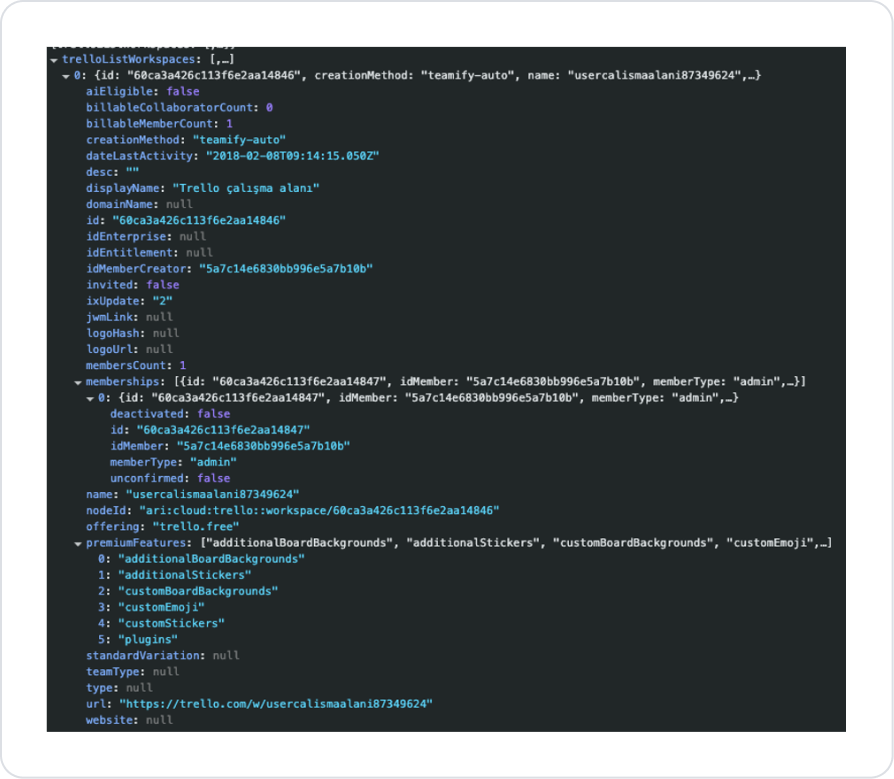This screenshot has width=894, height=779.
Task: Select the billableMemberCount: 1 row
Action: (x=159, y=124)
